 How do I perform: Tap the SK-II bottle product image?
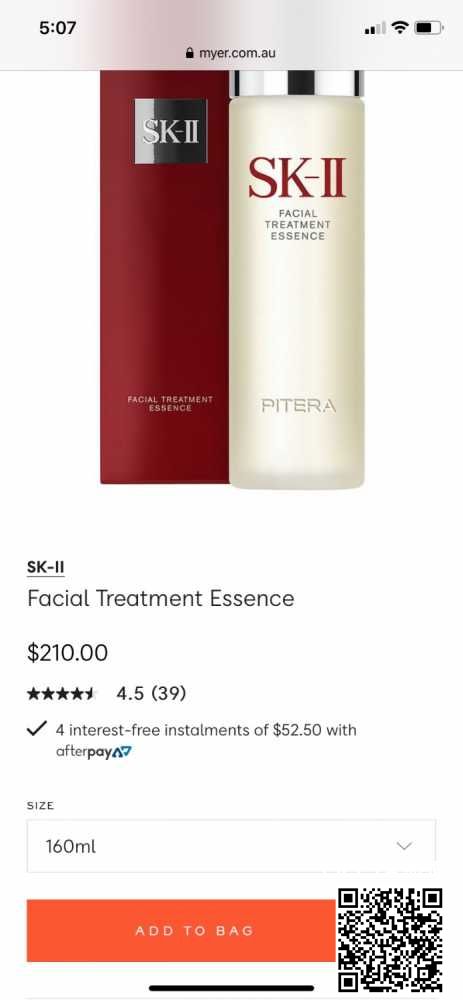(x=297, y=279)
